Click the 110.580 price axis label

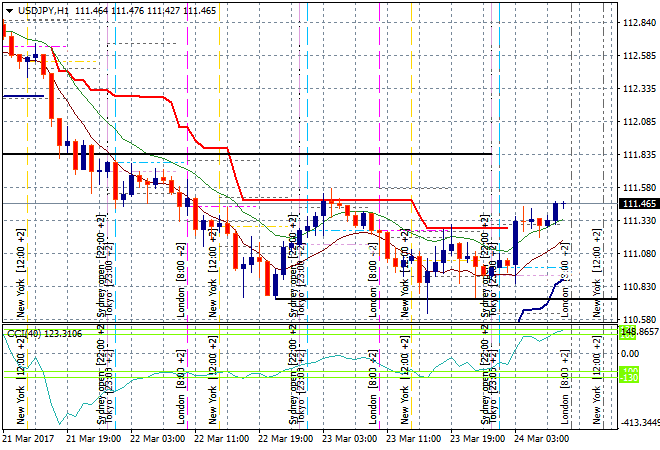click(639, 320)
